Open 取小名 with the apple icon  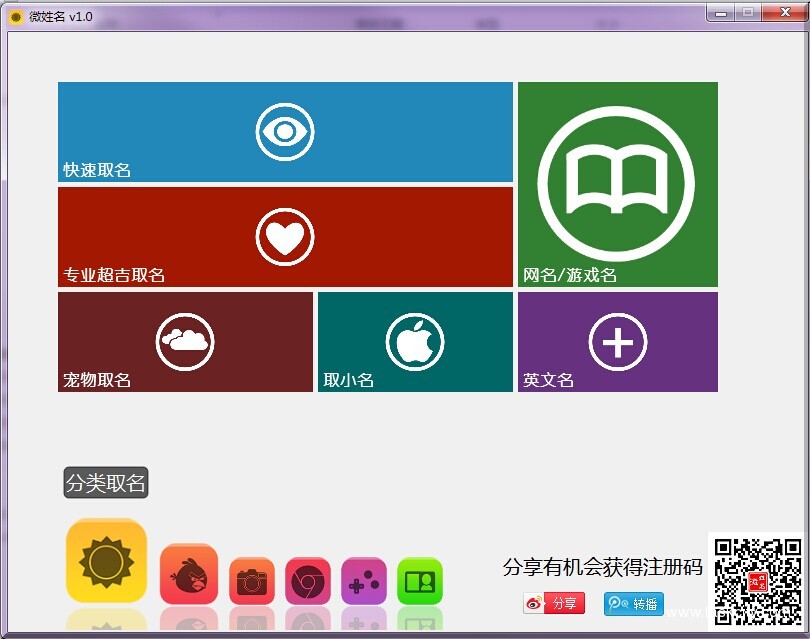pos(416,340)
